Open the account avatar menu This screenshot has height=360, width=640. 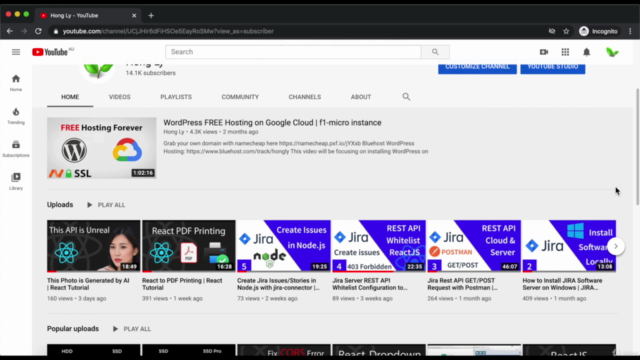coord(612,52)
